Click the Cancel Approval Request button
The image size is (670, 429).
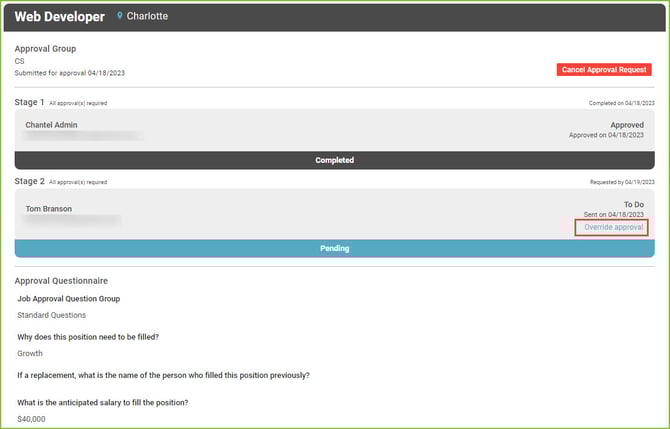(x=604, y=70)
